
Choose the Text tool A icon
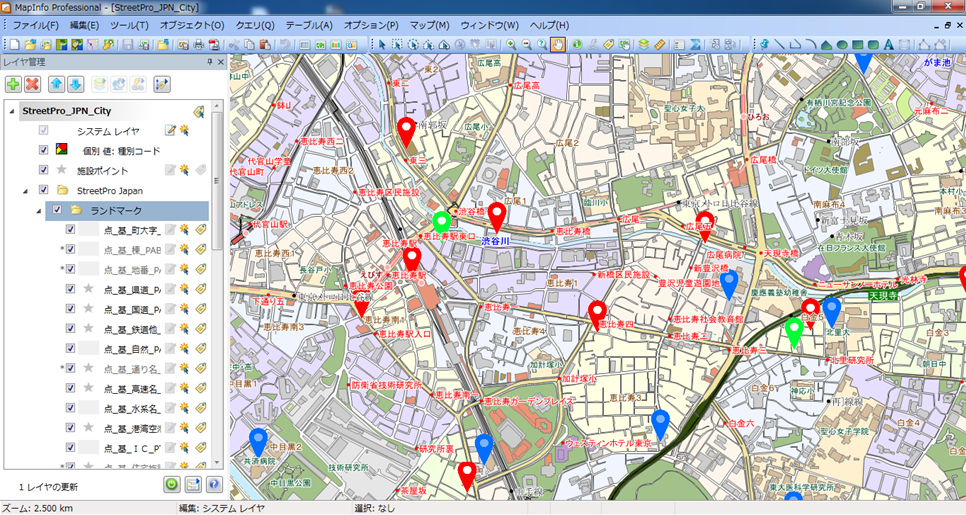888,45
